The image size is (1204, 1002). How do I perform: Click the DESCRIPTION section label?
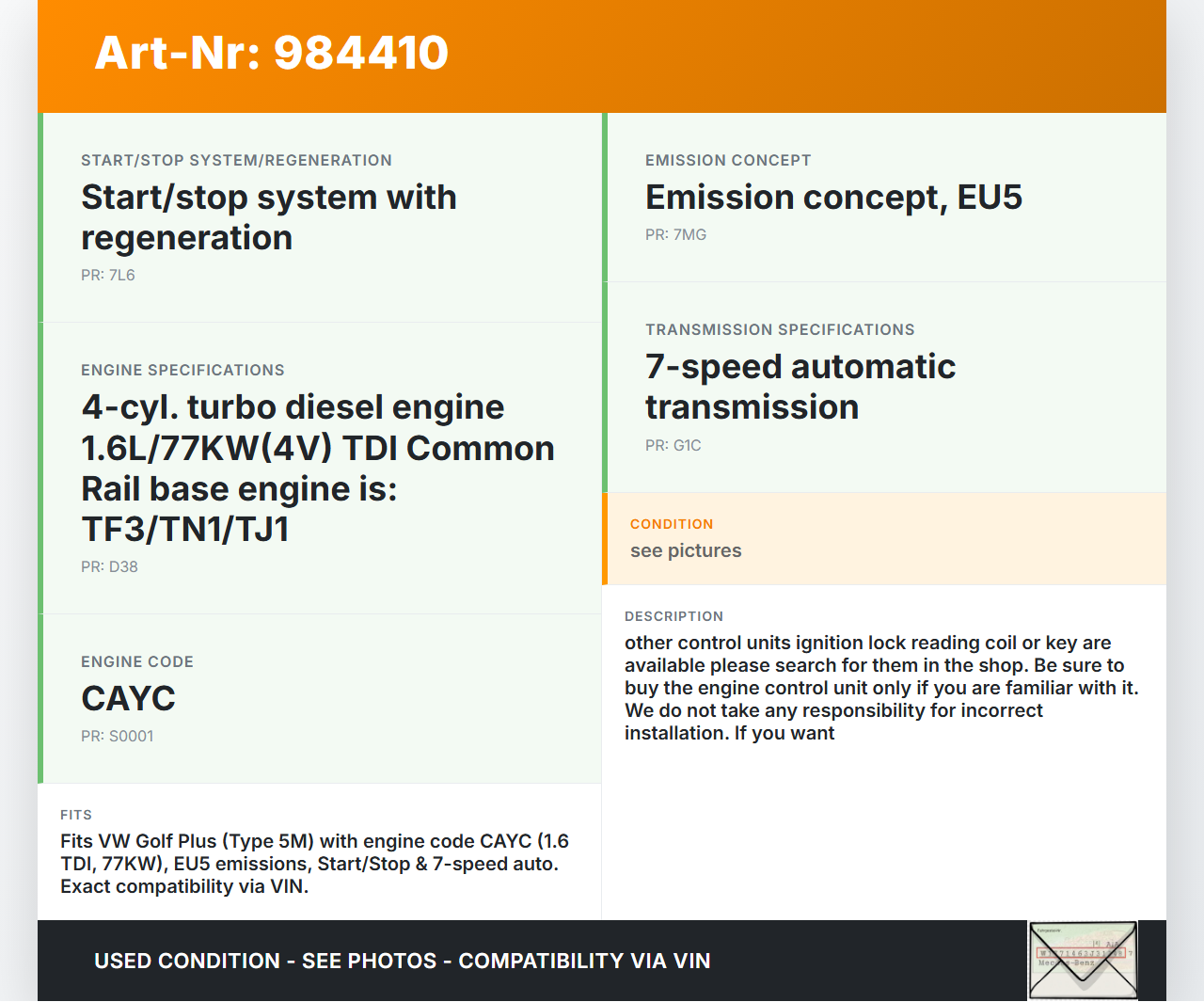673,616
